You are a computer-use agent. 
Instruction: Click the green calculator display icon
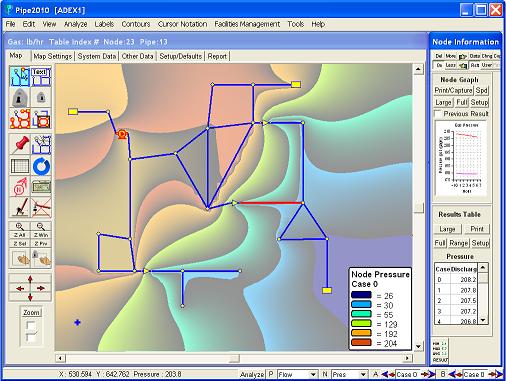tap(41, 186)
